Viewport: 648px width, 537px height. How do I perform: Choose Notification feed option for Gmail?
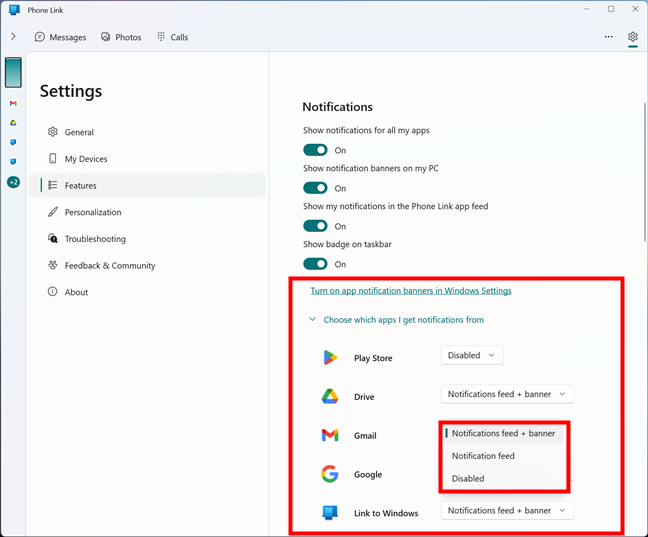[x=503, y=456]
